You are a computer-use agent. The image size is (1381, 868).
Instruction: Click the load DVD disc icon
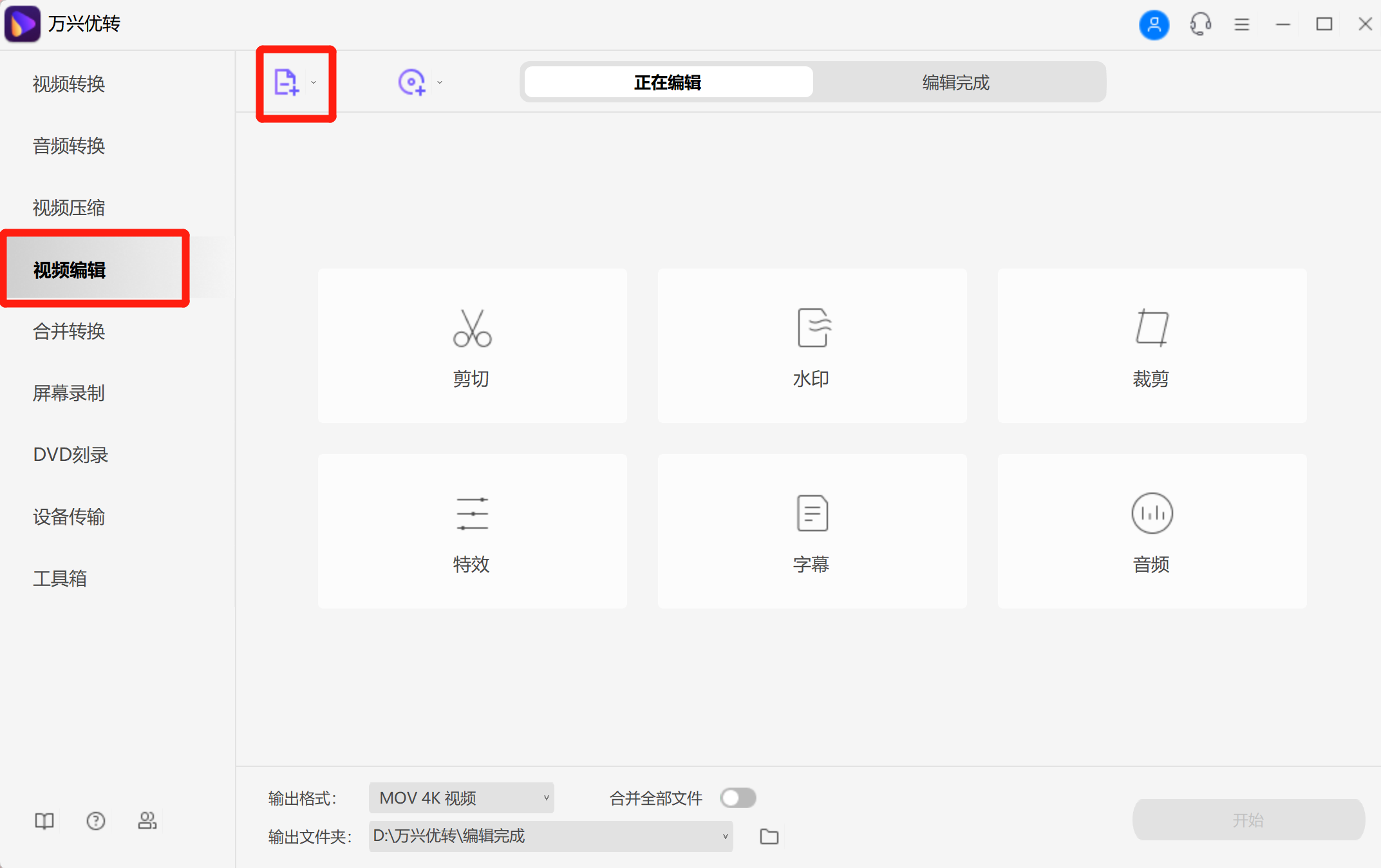[x=412, y=82]
